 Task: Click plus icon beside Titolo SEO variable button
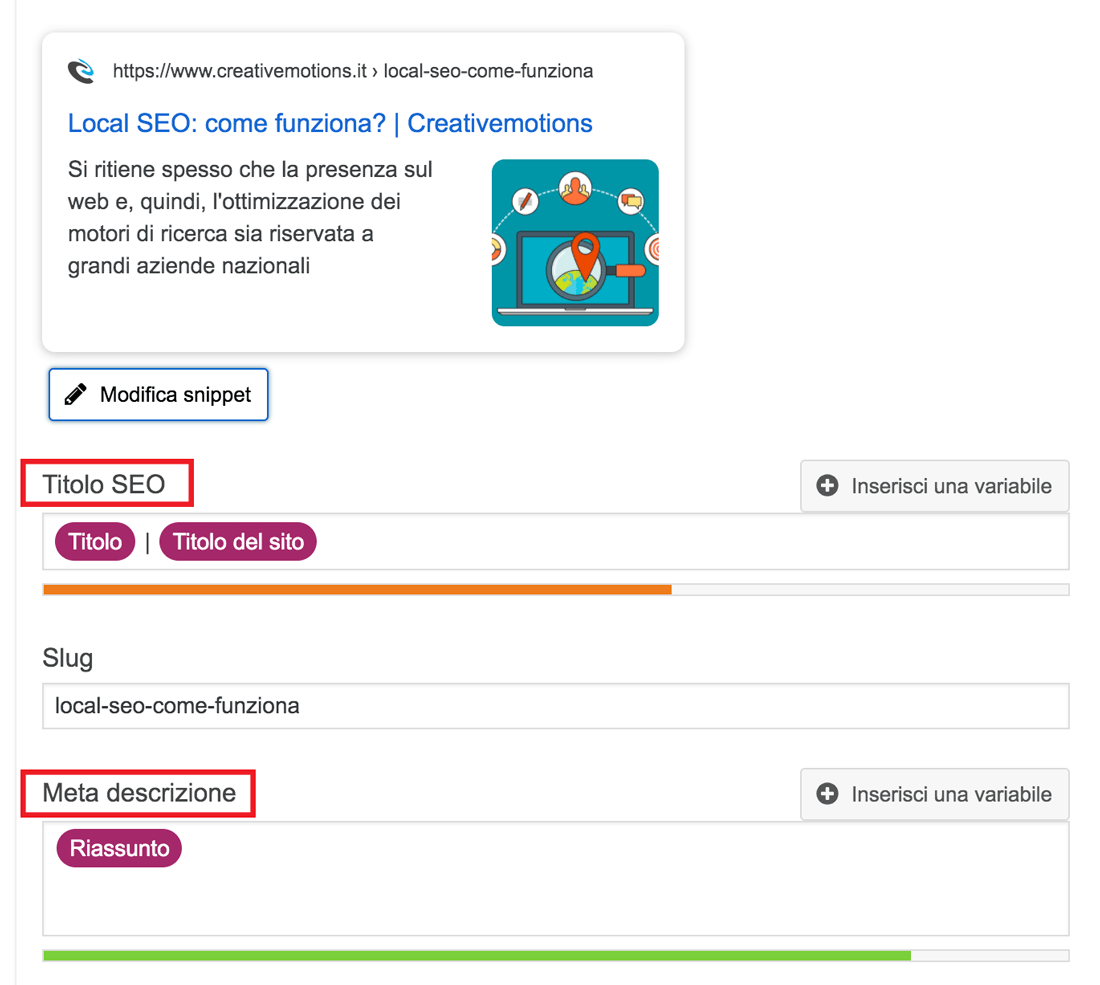click(x=827, y=485)
